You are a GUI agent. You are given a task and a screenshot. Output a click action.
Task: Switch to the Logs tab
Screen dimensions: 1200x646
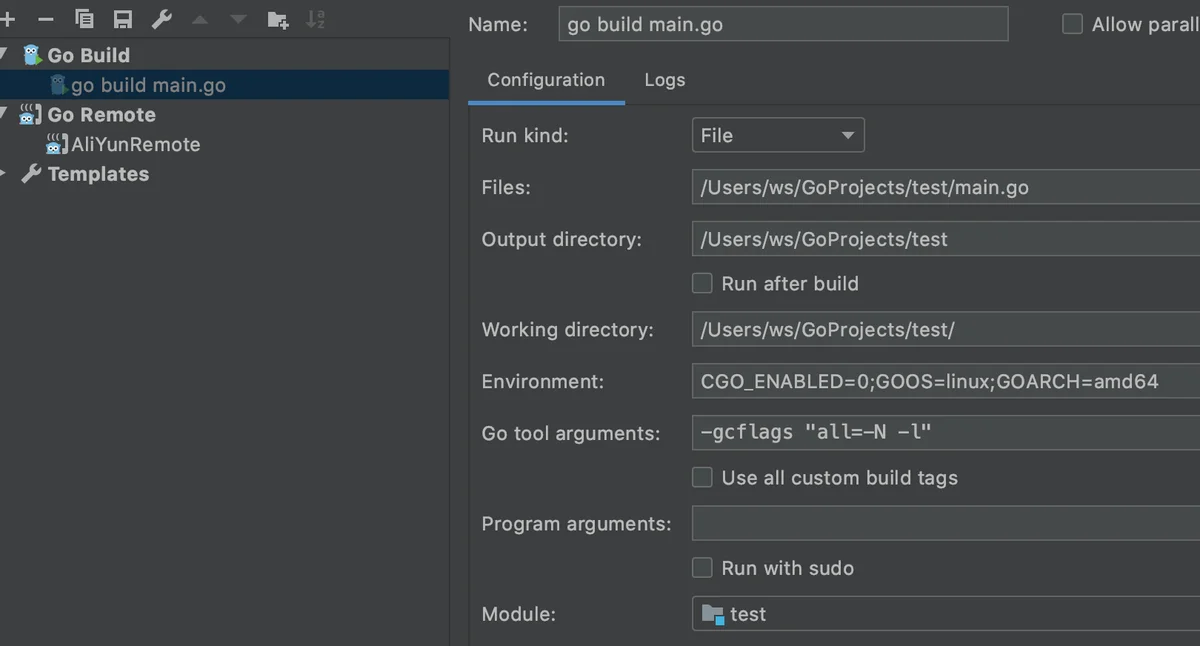coord(665,80)
